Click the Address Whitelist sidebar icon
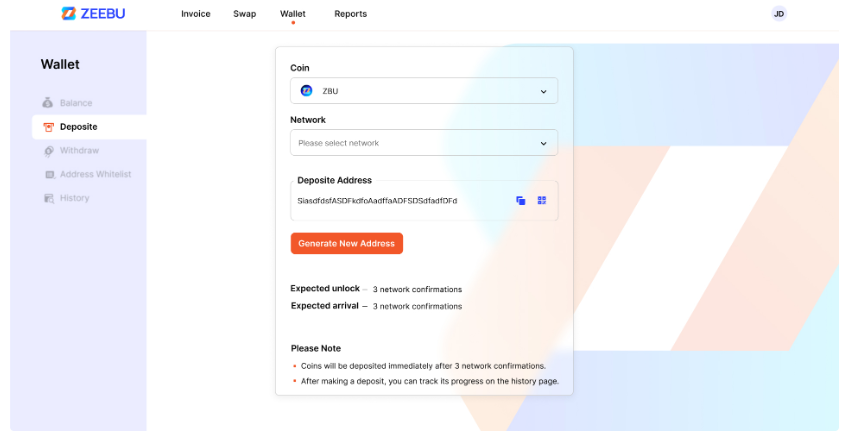The height and width of the screenshot is (438, 854). (x=48, y=174)
